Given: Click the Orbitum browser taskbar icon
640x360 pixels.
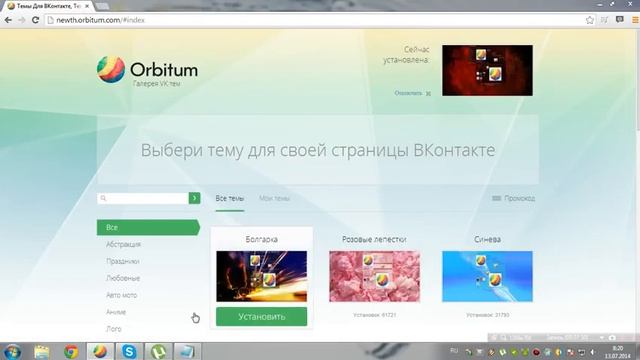Looking at the screenshot, I should 100,351.
